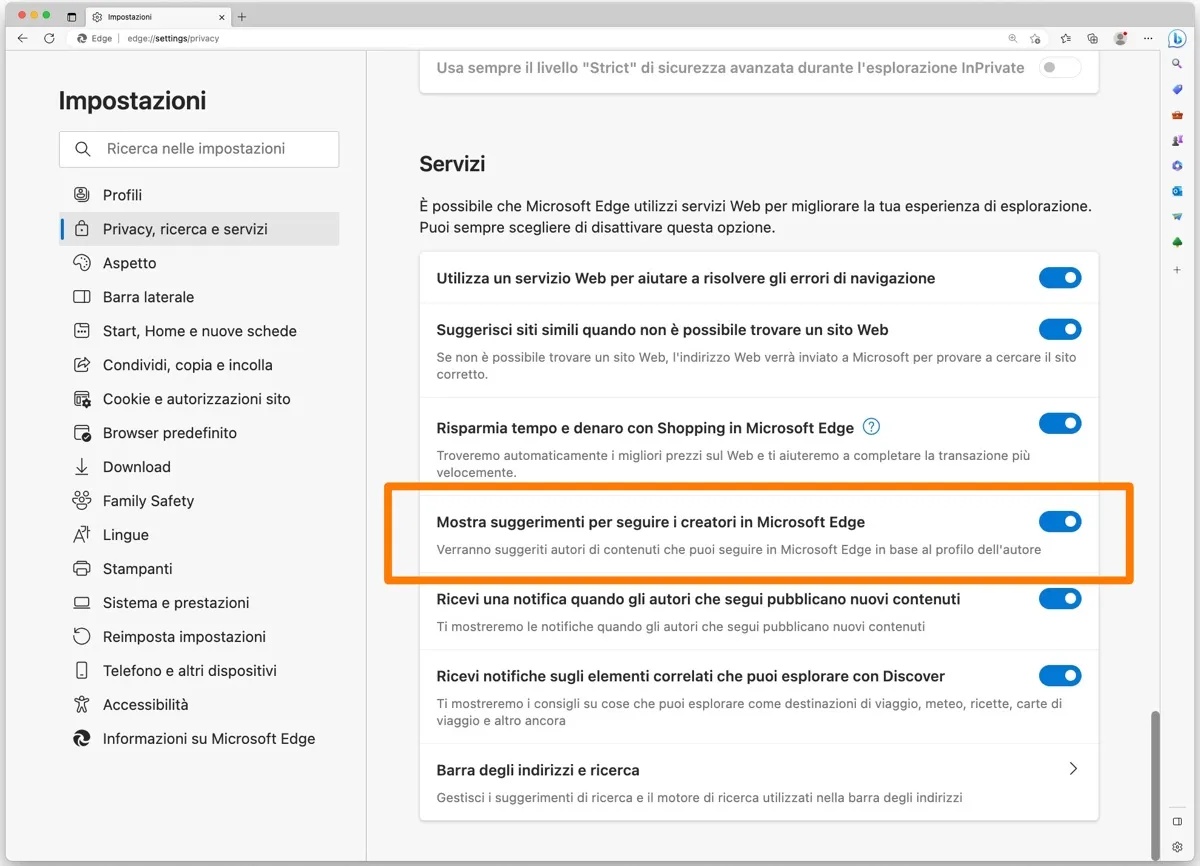Click the Servizi section heading
1200x866 pixels.
pos(452,164)
